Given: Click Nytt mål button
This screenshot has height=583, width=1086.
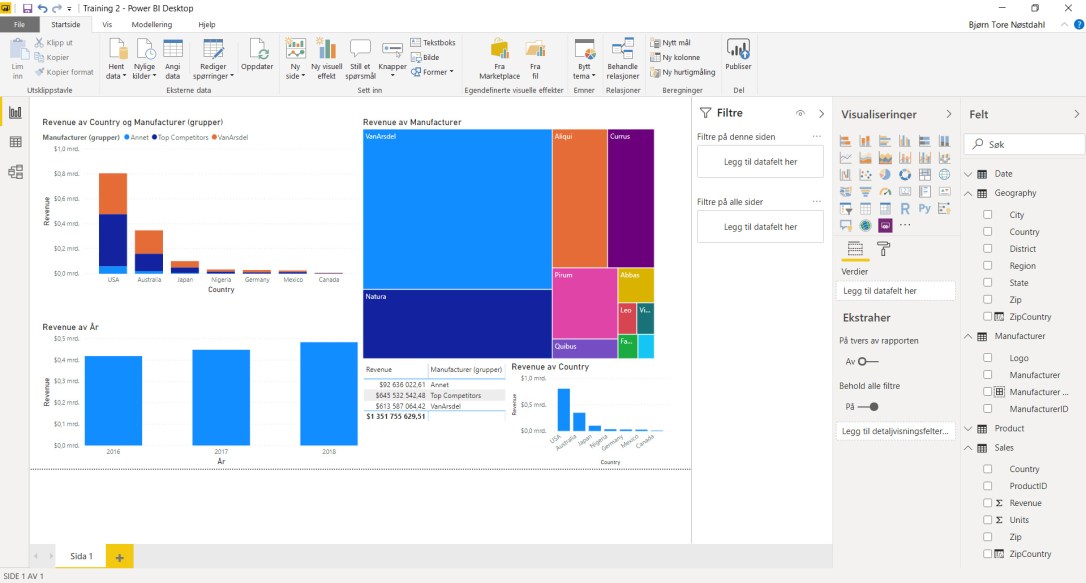Looking at the screenshot, I should pyautogui.click(x=670, y=43).
